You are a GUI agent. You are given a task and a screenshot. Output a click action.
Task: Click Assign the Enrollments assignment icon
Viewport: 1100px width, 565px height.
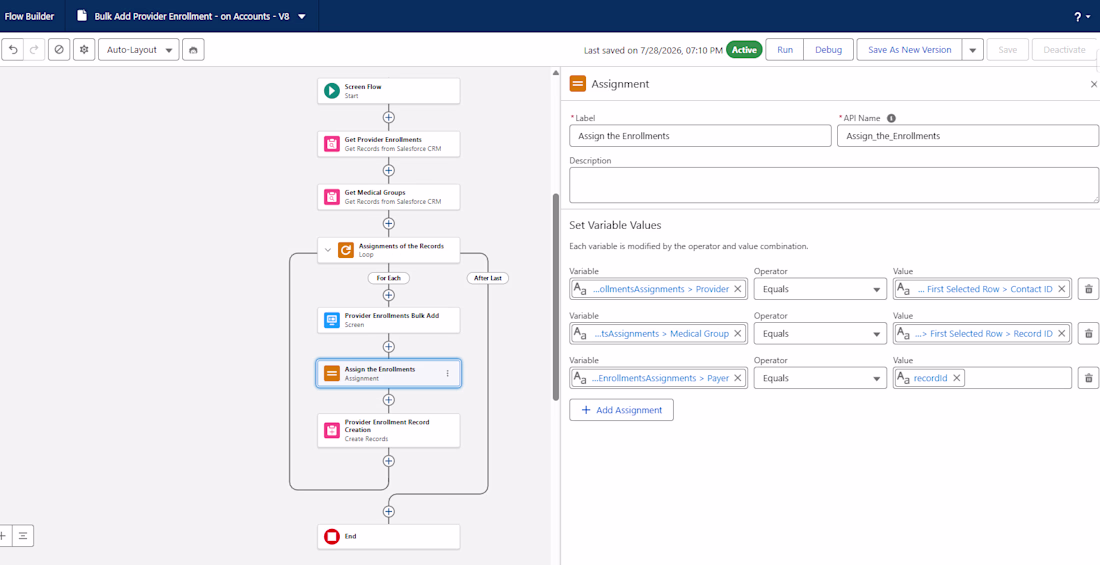332,373
